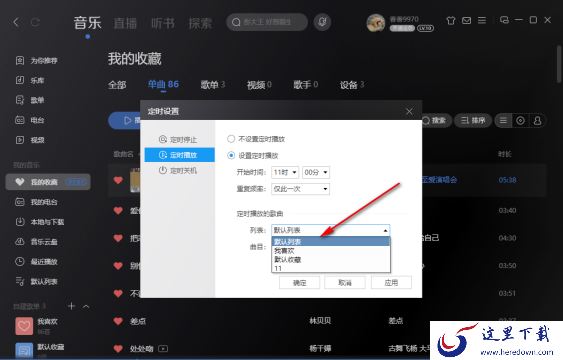Click the person icon in list toolbar
This screenshot has width=563, height=360.
537,121
